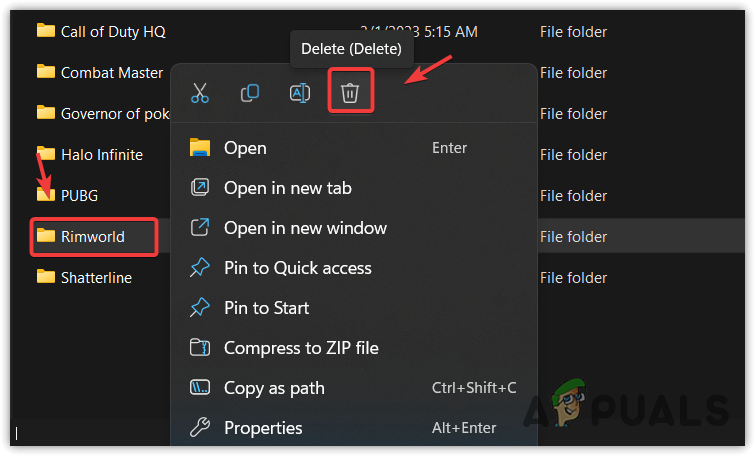Pin folder to Quick access
Screen dimensions: 755x456
point(297,268)
